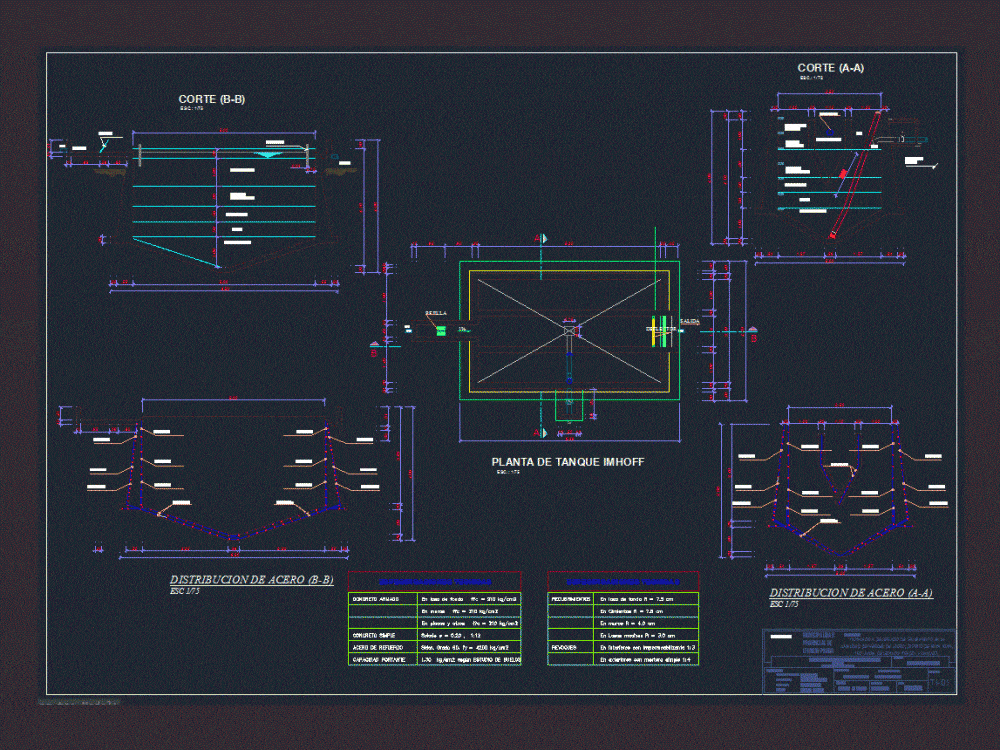1000x750 pixels.
Task: Select the REVOQUES row in specifications table
Action: click(x=563, y=647)
